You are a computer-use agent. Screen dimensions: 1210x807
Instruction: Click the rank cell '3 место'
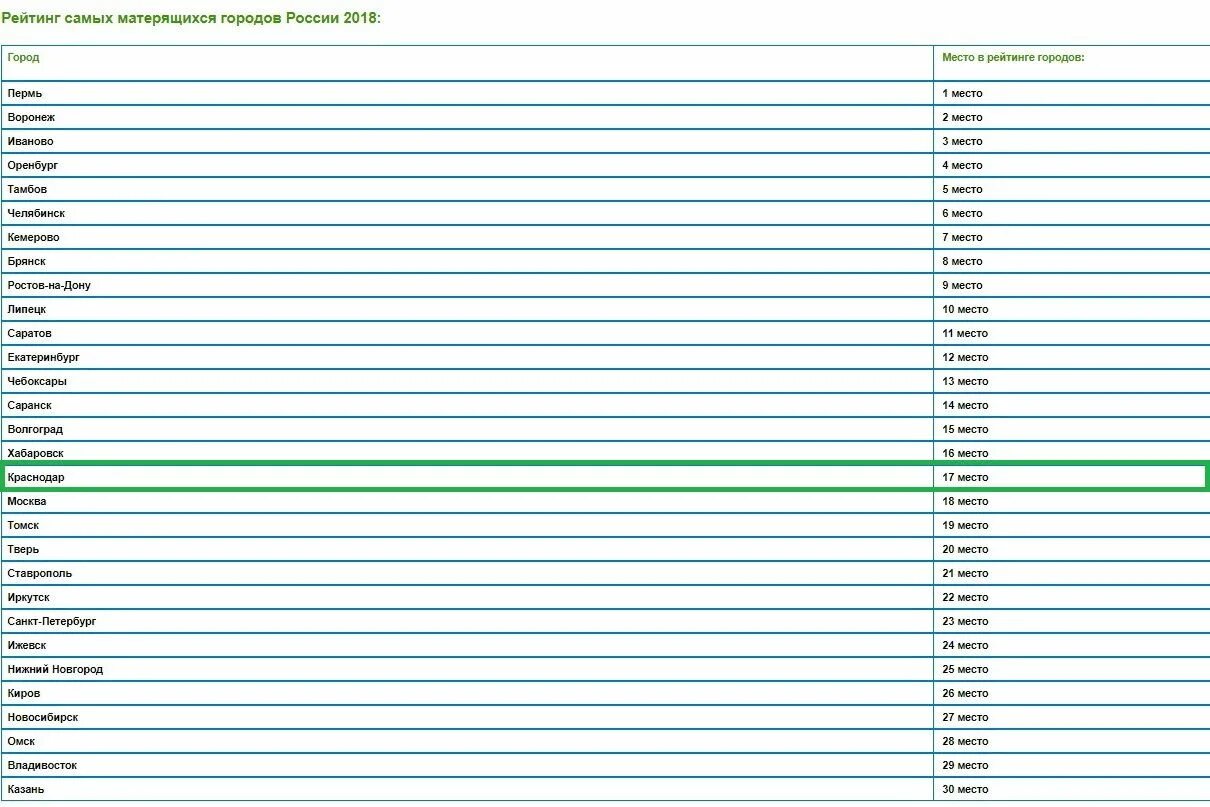(1072, 141)
